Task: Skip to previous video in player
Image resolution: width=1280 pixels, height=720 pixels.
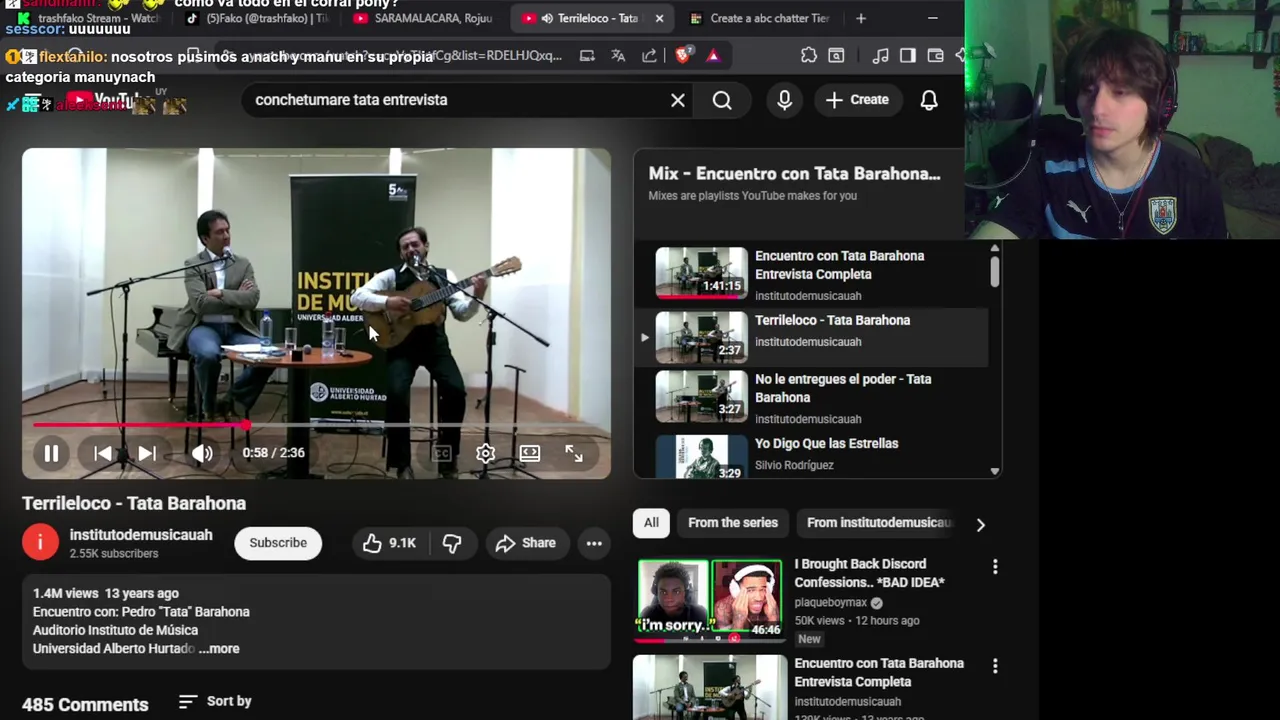Action: [103, 453]
